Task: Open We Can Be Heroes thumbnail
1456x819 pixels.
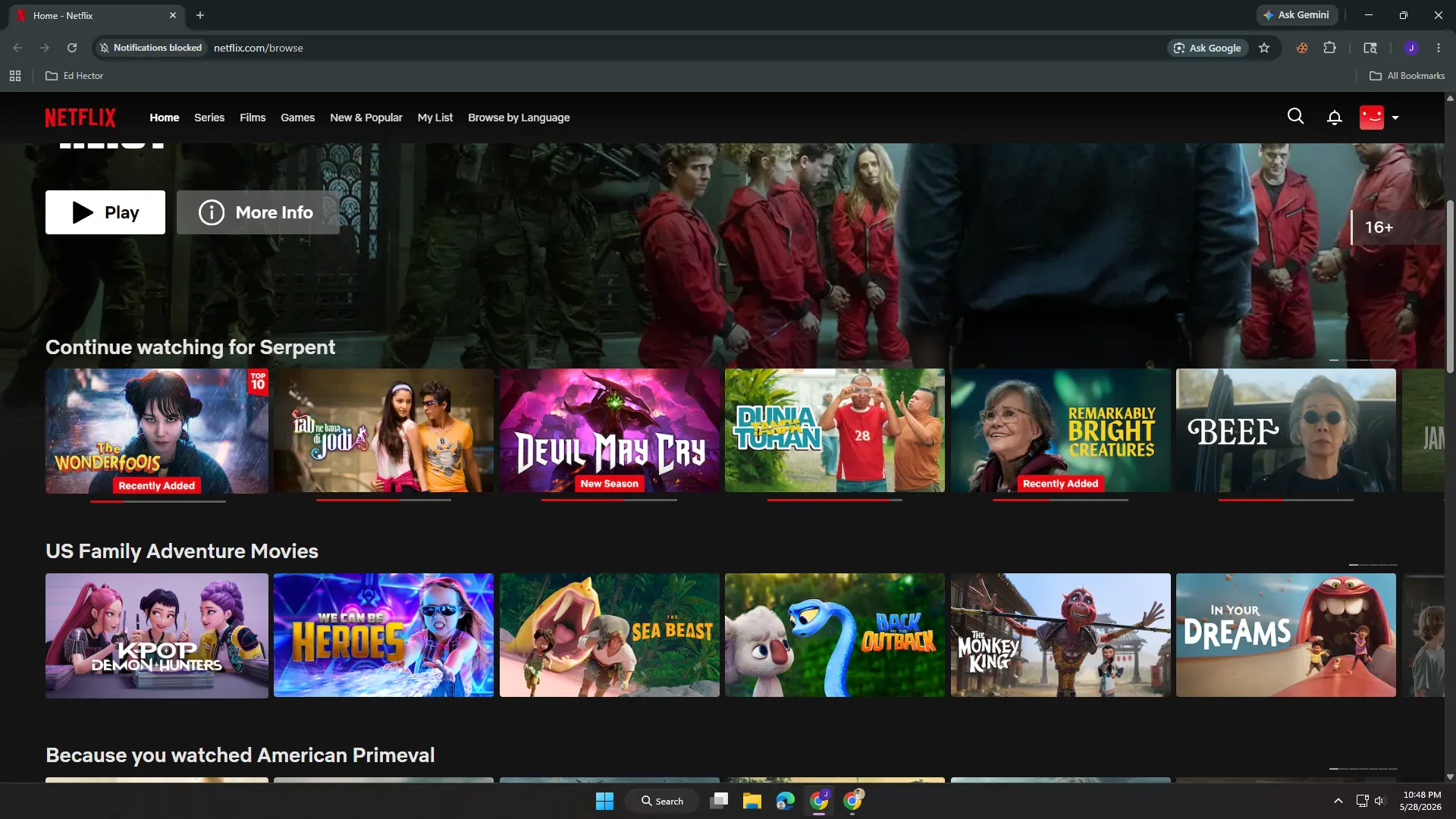Action: click(384, 635)
